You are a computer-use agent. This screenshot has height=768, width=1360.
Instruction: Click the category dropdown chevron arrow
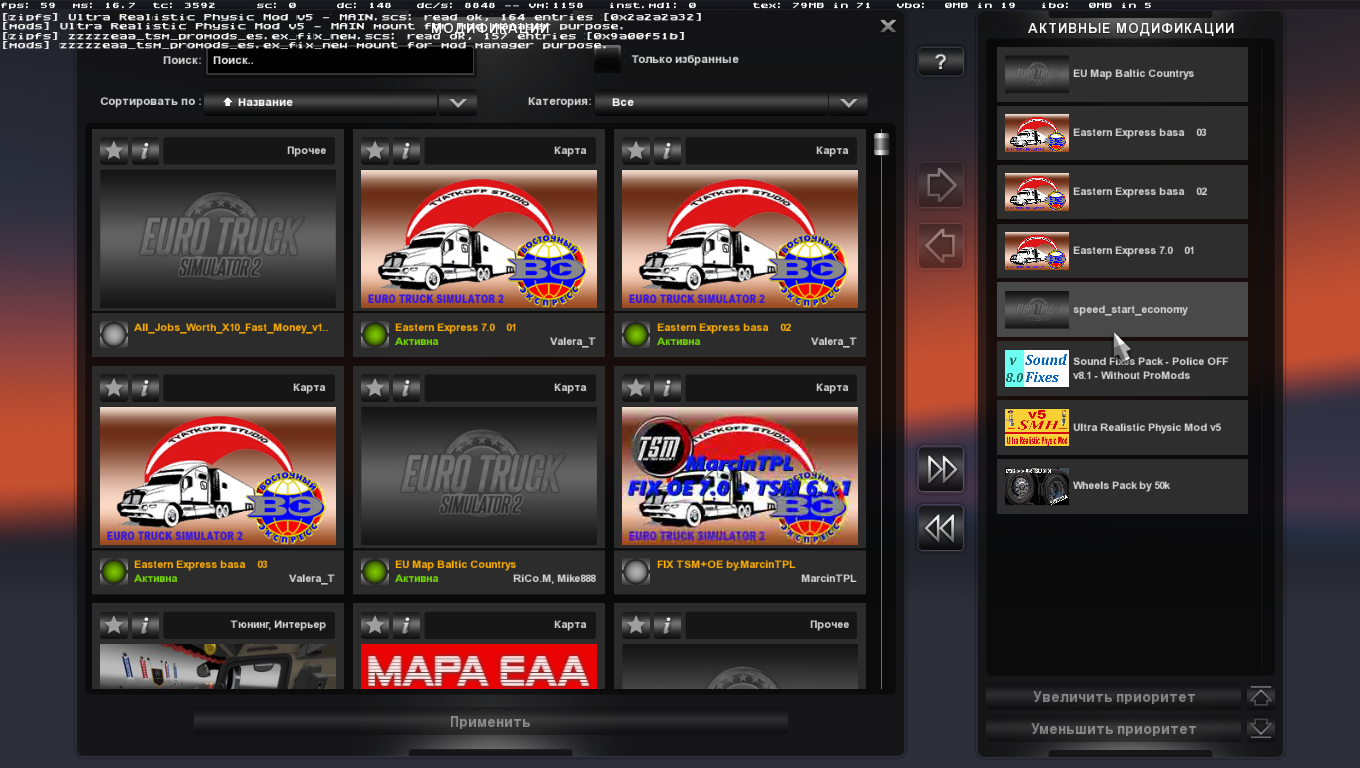click(848, 102)
